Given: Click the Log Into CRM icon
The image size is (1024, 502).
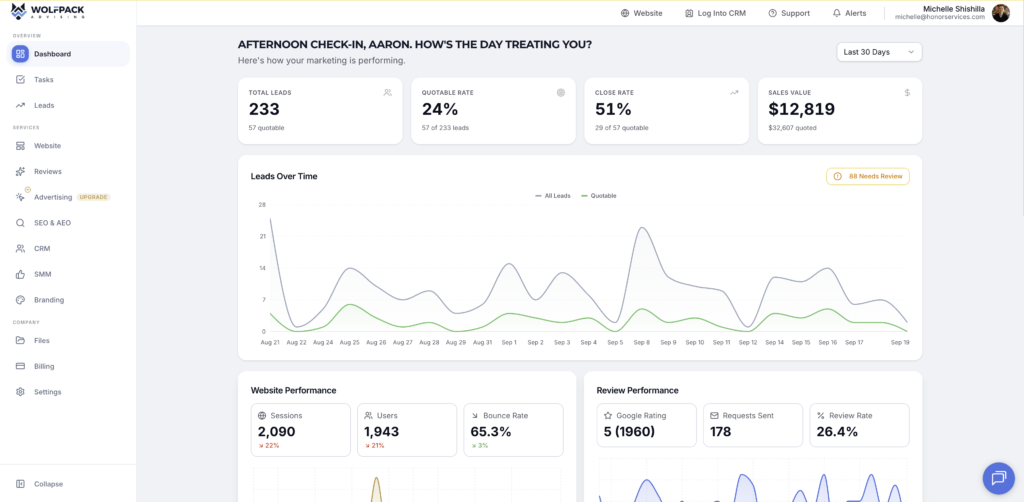Looking at the screenshot, I should pyautogui.click(x=689, y=13).
